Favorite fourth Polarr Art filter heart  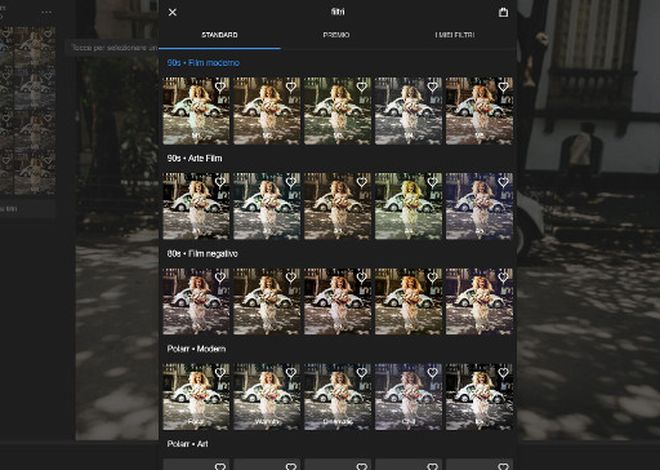(x=432, y=466)
